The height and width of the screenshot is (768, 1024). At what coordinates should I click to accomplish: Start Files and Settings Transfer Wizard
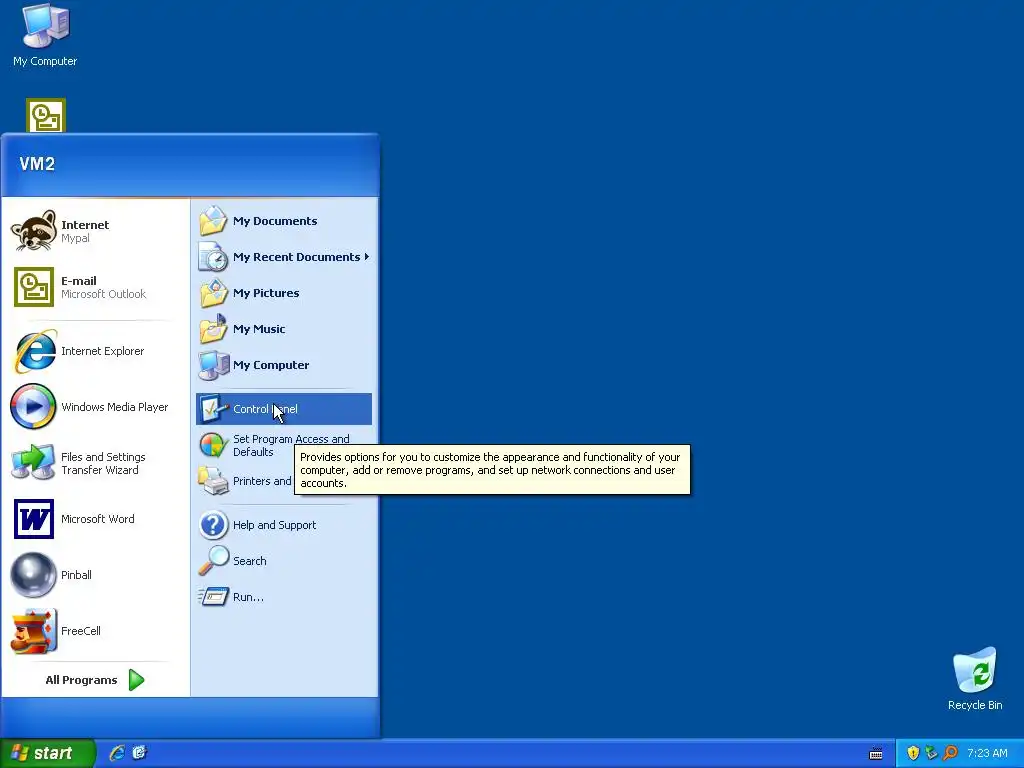click(x=95, y=463)
